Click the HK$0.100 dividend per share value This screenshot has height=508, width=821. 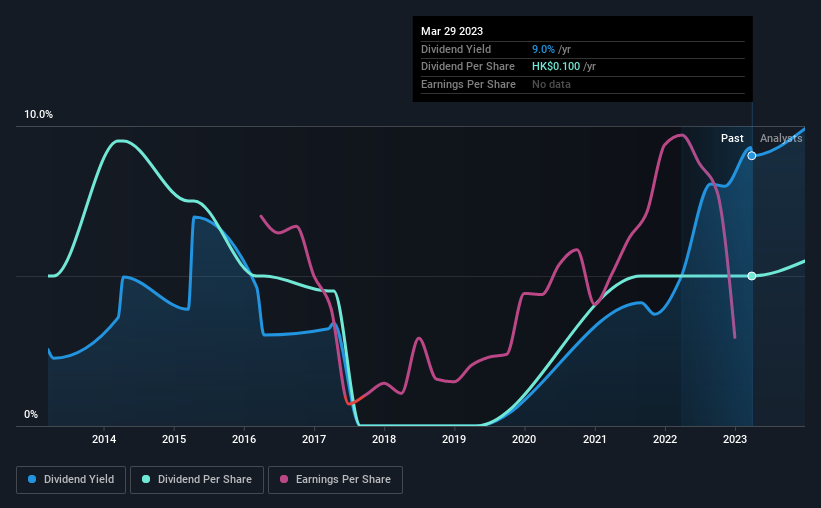(556, 67)
